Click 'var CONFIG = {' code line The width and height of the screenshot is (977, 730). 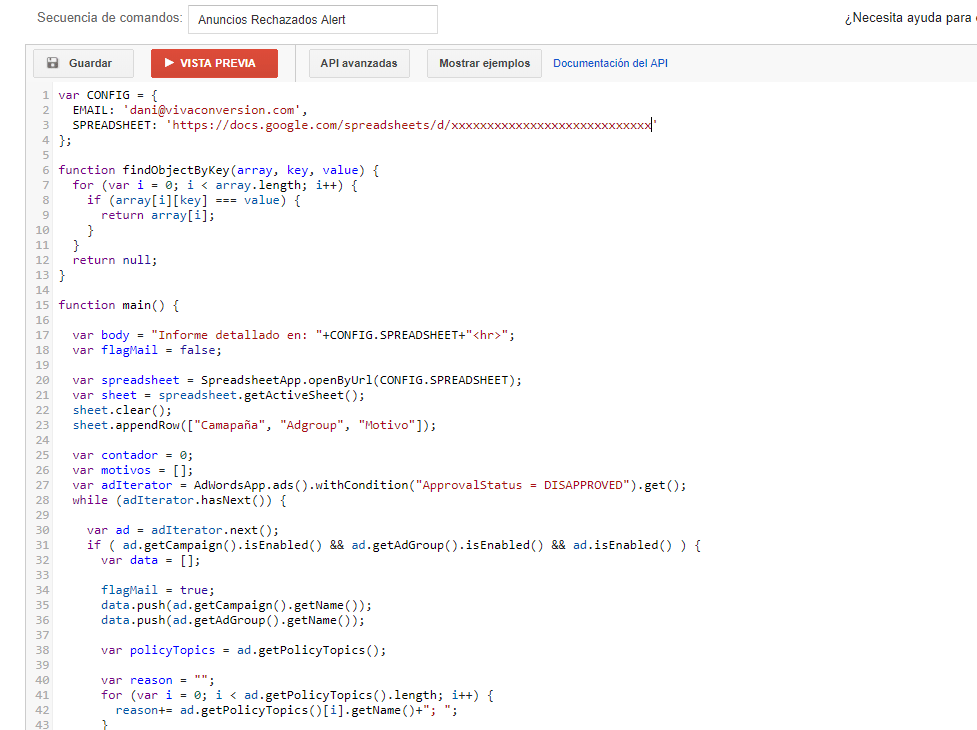108,95
